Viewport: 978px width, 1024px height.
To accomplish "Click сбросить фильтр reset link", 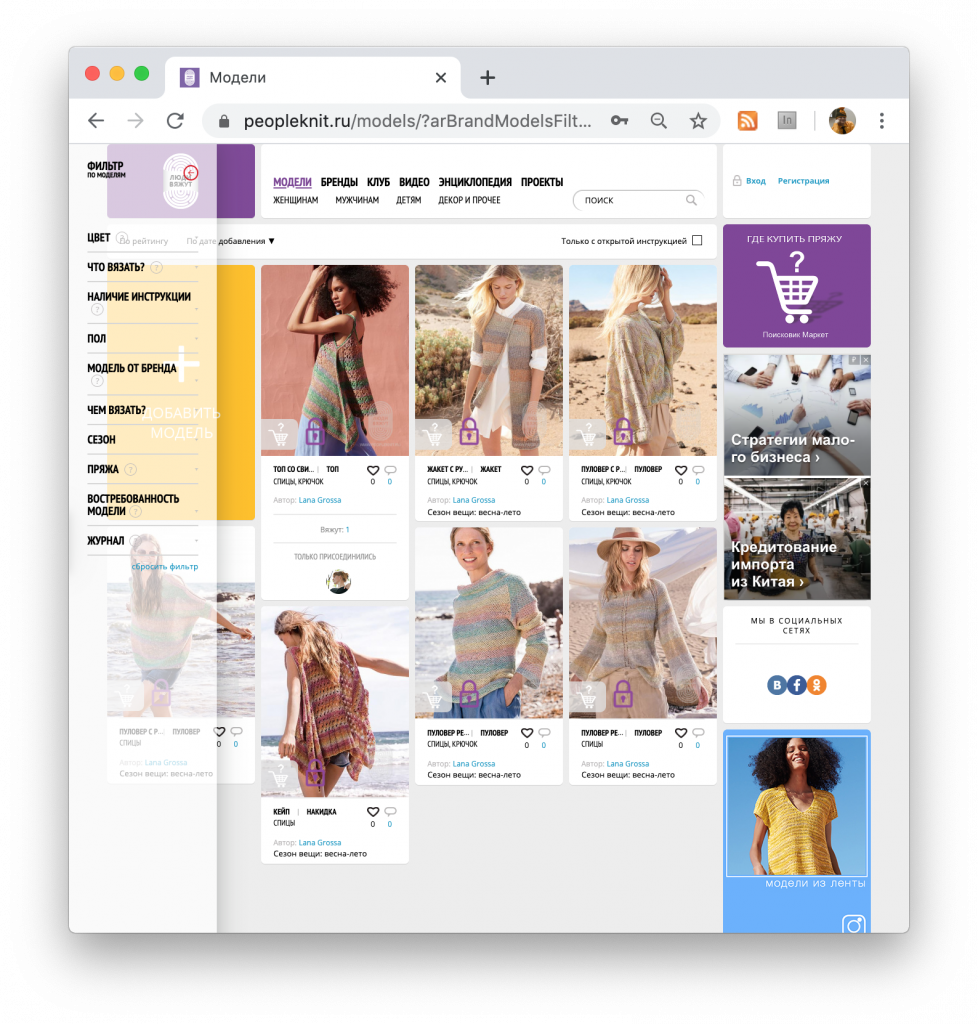I will tap(165, 566).
